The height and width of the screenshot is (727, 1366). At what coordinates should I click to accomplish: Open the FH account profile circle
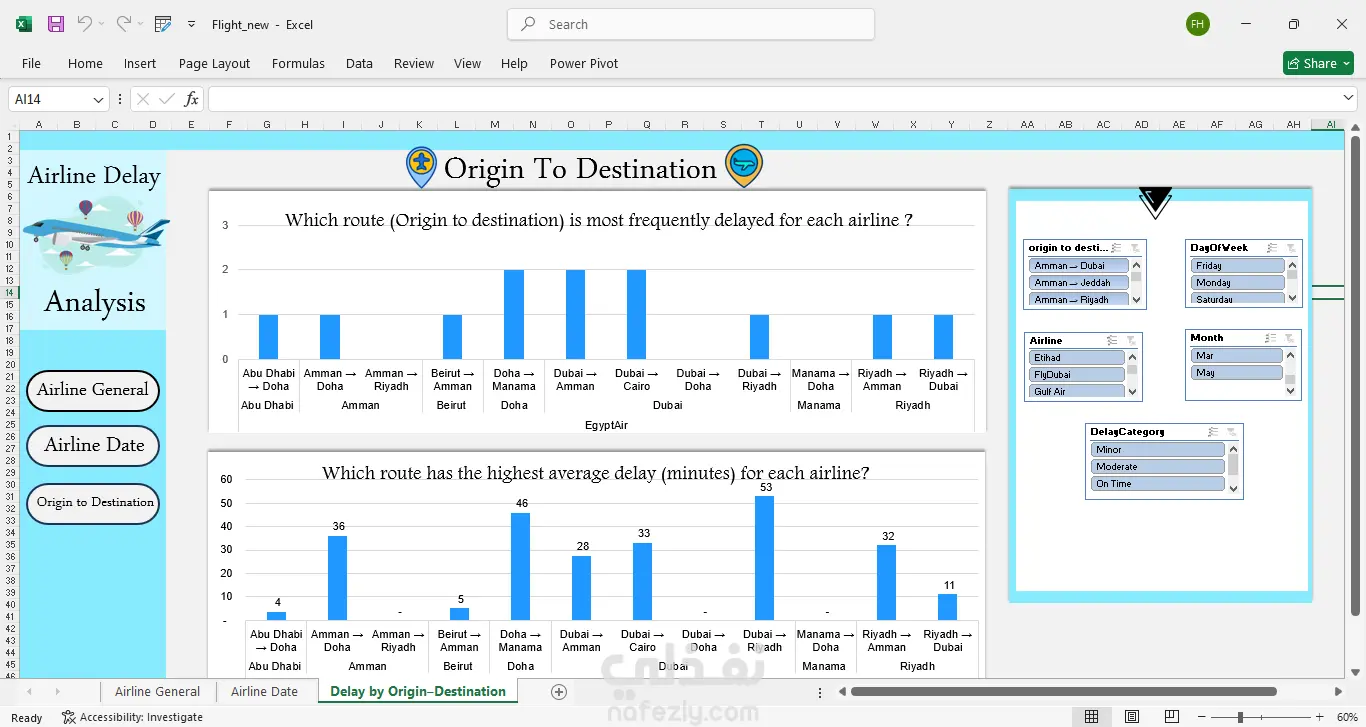click(1198, 24)
